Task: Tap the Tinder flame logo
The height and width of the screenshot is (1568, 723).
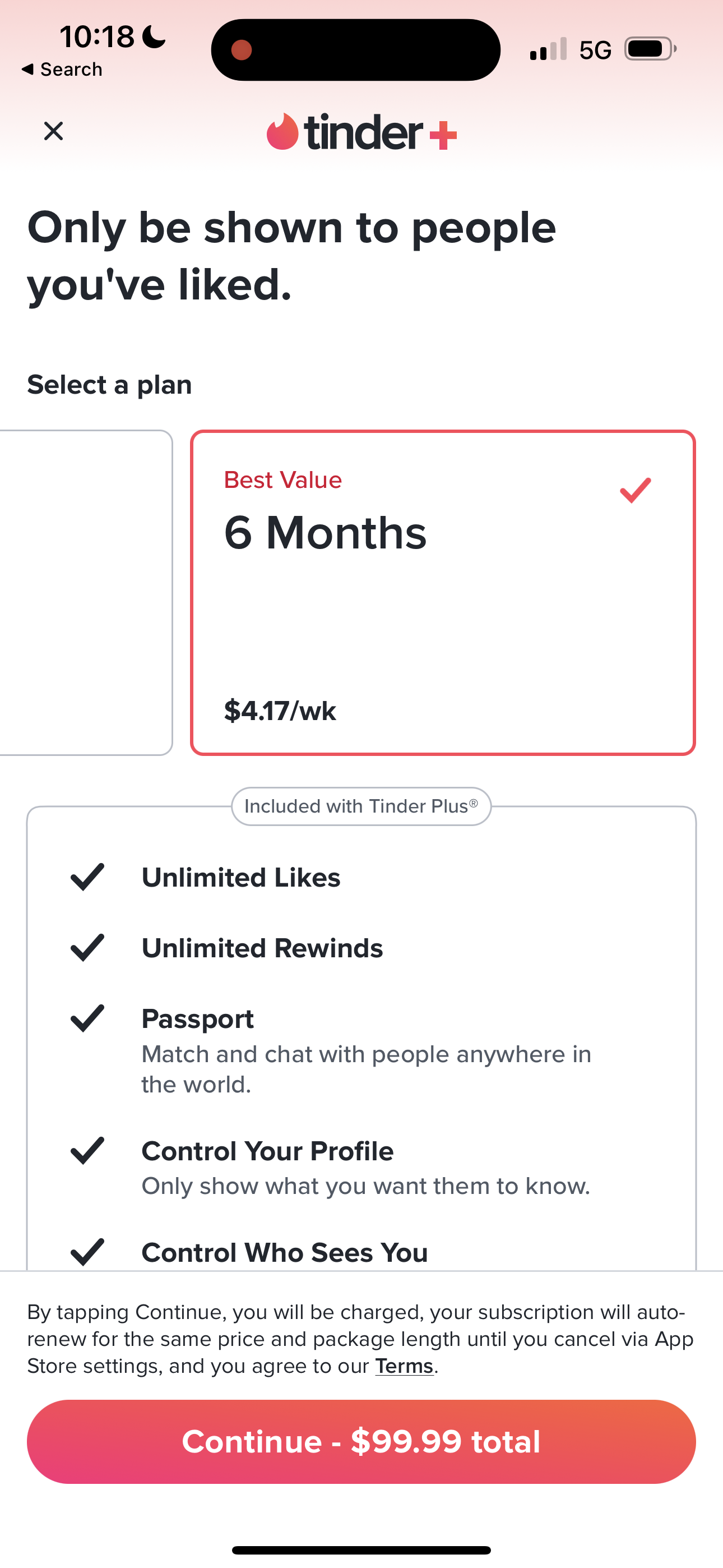Action: (x=282, y=132)
